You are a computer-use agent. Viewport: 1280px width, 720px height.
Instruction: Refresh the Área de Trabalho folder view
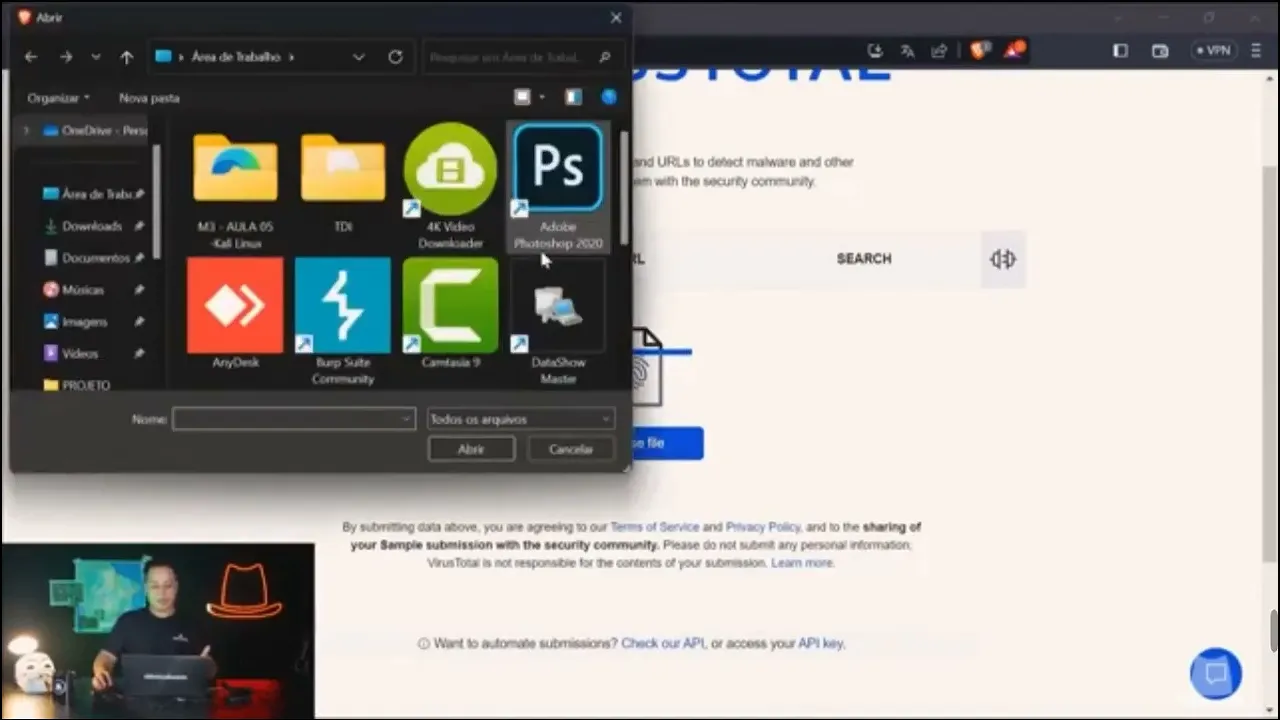(395, 57)
